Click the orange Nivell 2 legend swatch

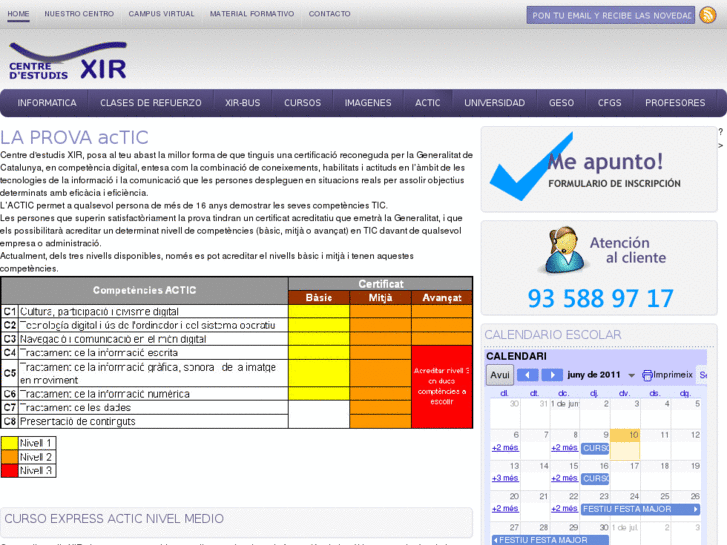[10, 457]
